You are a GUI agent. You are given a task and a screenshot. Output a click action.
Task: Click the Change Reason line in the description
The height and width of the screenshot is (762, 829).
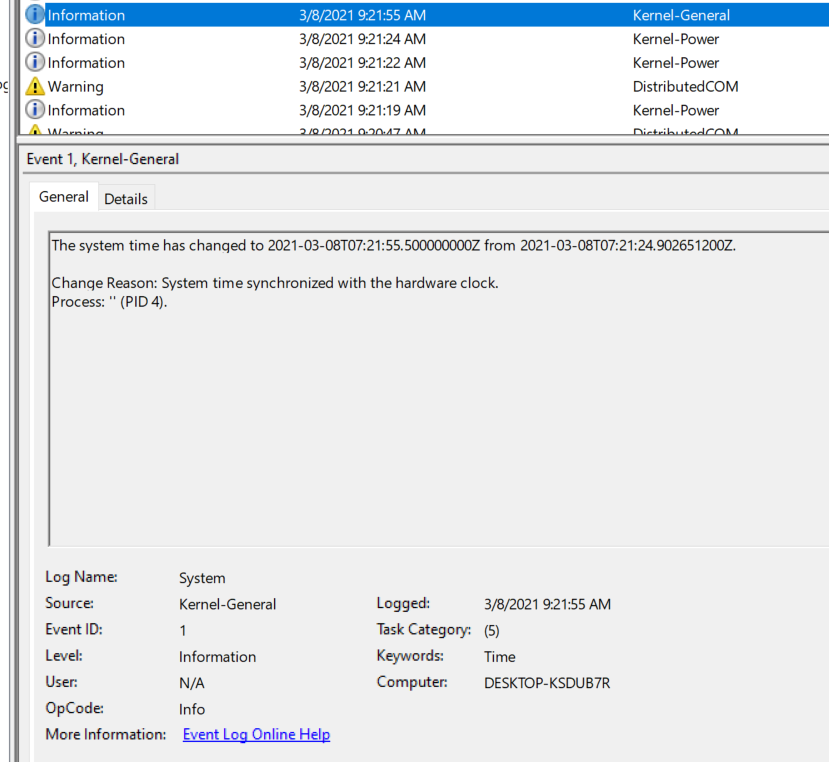[x=274, y=283]
